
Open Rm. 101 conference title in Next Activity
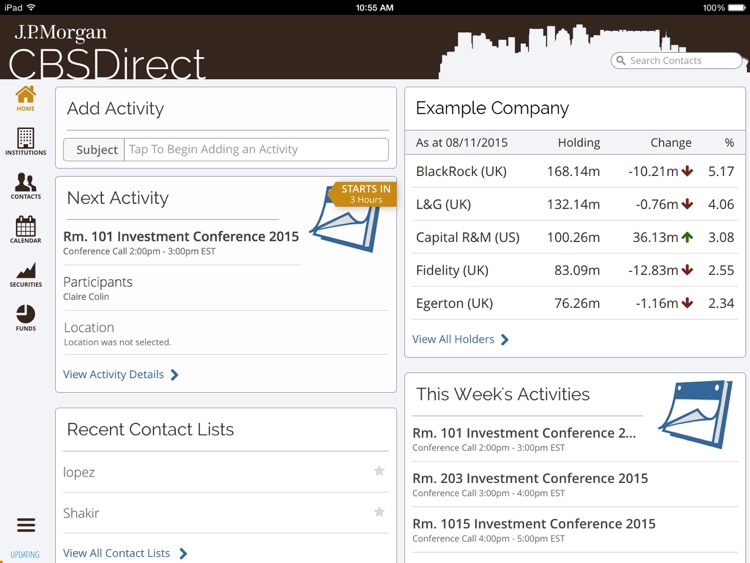coord(181,236)
